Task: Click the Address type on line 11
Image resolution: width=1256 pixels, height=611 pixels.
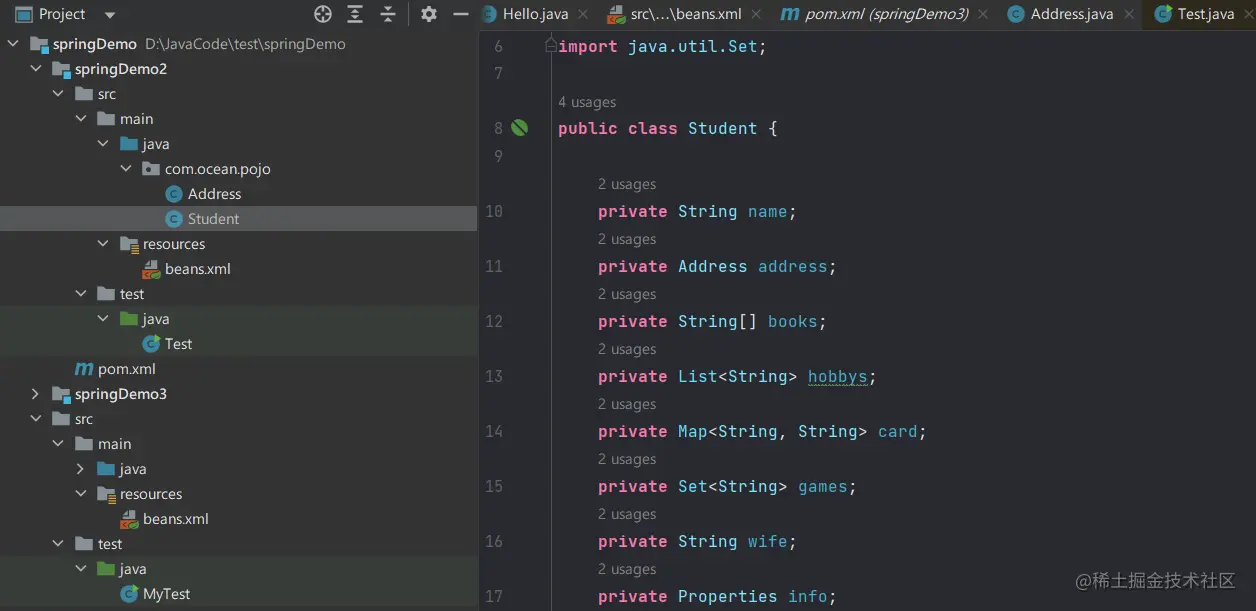Action: [x=712, y=267]
